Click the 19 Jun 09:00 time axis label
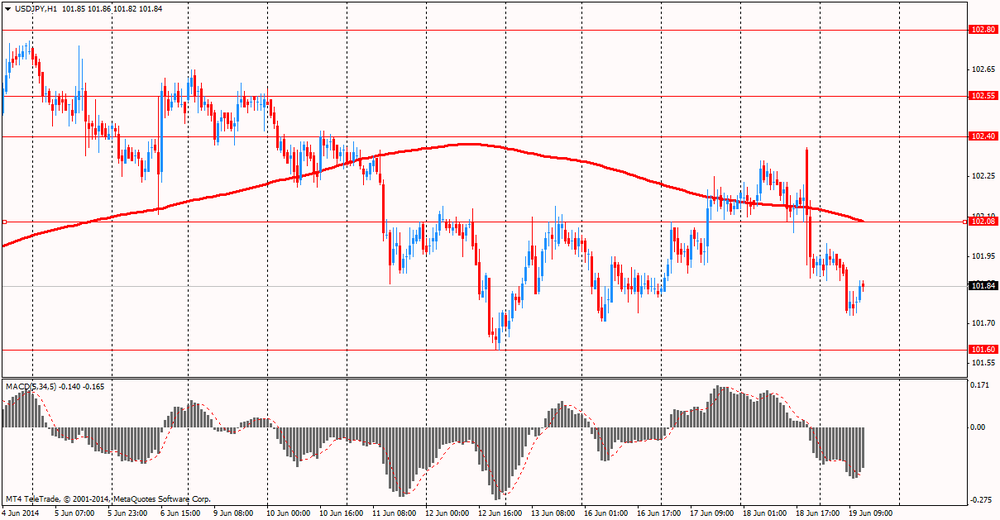Viewport: 1000px width, 520px height. click(x=870, y=513)
